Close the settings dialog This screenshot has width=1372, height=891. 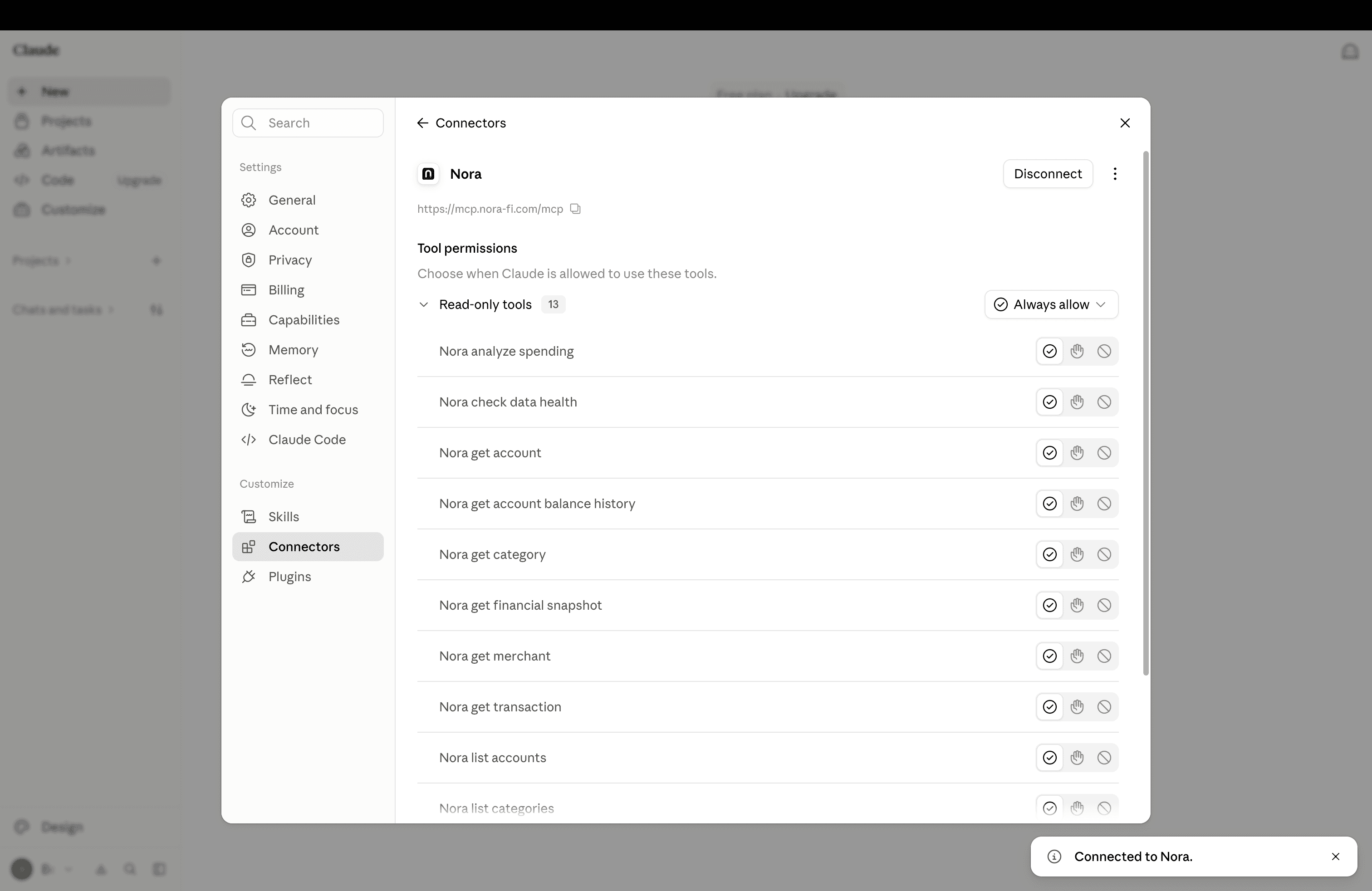(x=1125, y=123)
